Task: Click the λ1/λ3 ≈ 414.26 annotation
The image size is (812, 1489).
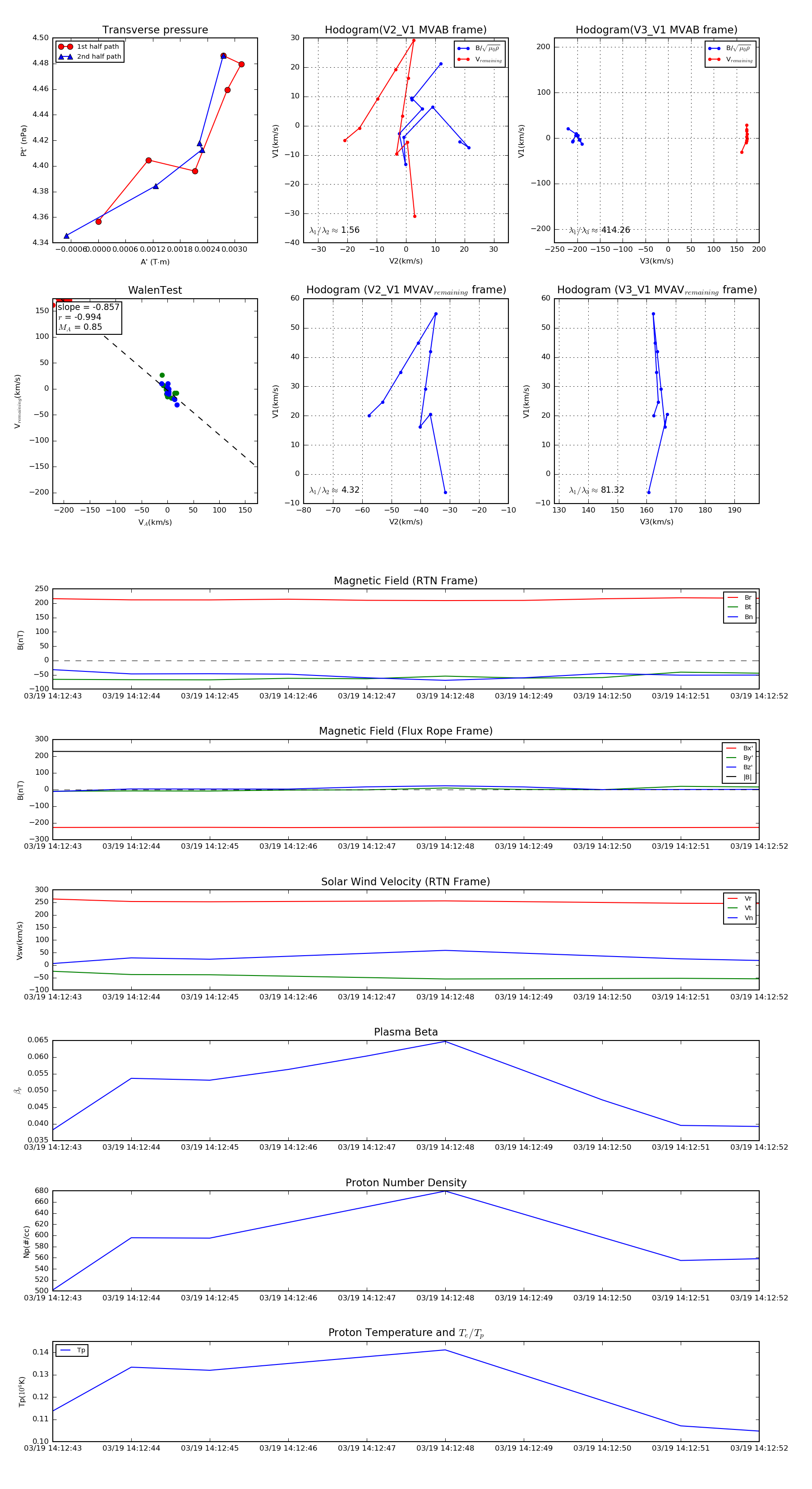Action: pos(600,230)
